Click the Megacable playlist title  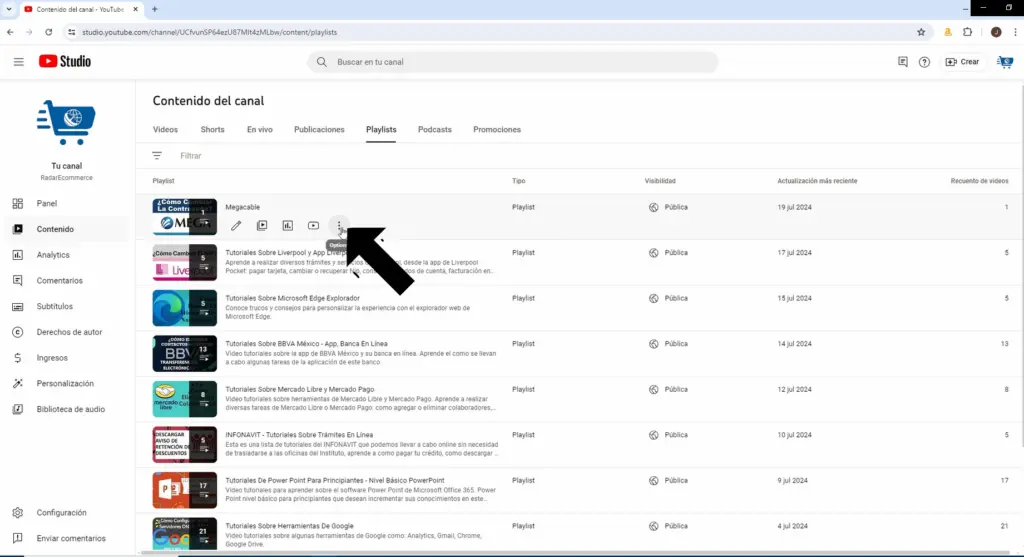tap(242, 207)
